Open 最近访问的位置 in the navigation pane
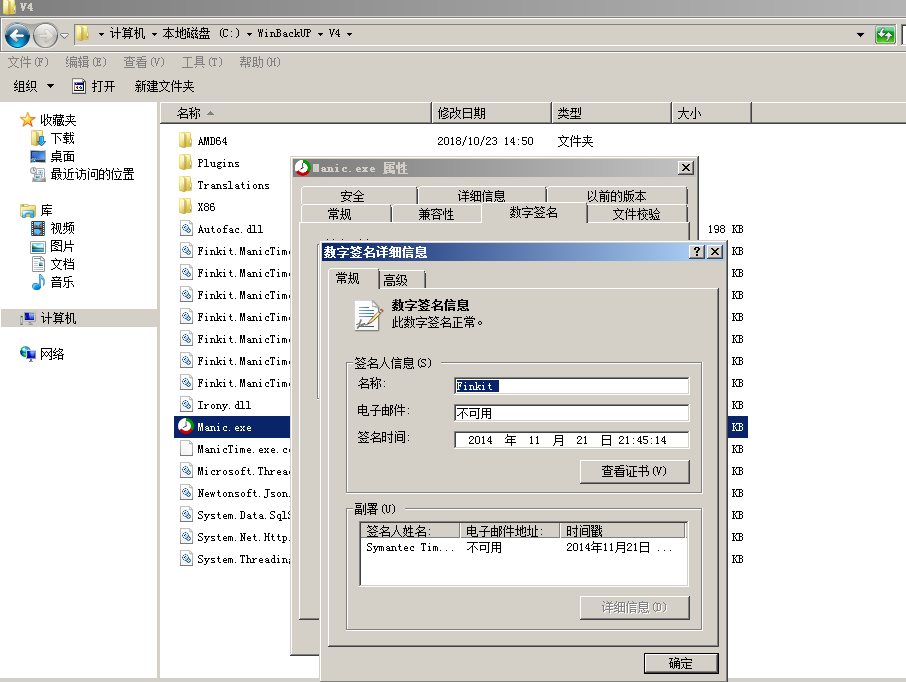The height and width of the screenshot is (682, 906). click(x=92, y=174)
